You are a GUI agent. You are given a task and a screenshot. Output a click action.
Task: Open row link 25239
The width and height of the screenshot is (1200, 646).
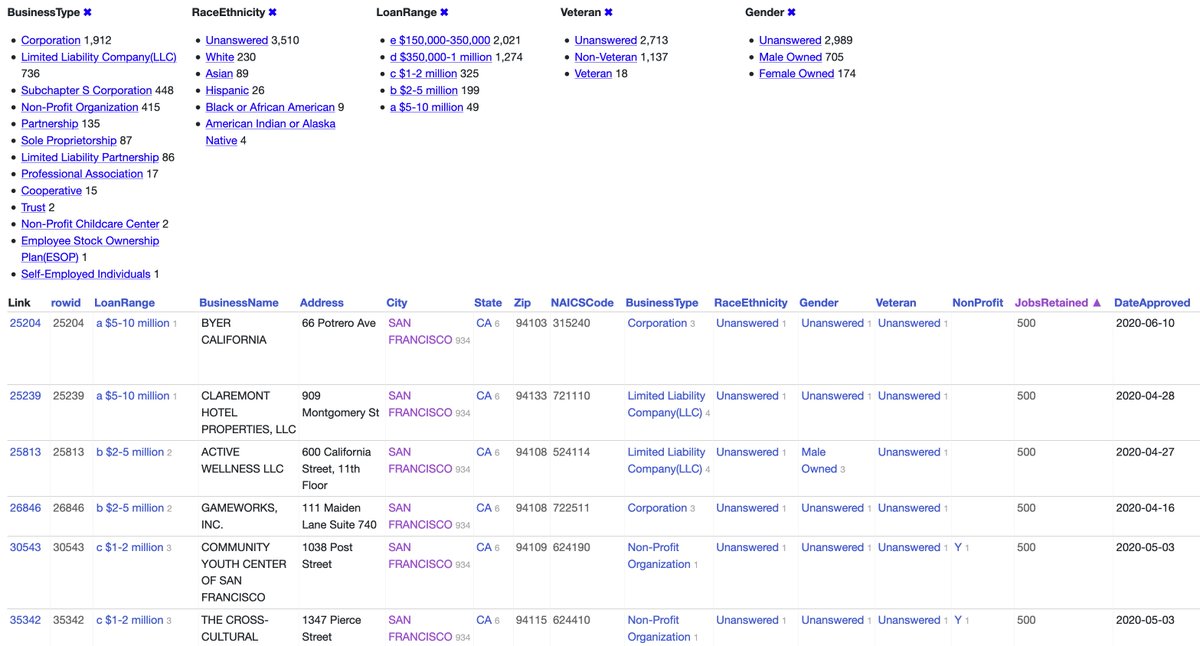pyautogui.click(x=25, y=396)
